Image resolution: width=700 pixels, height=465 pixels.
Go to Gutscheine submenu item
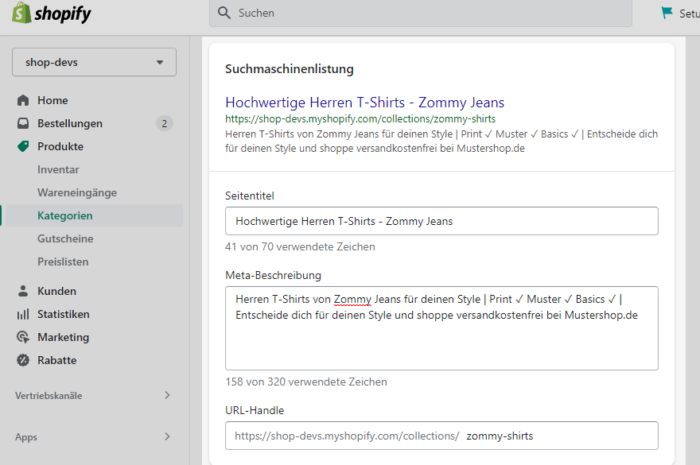pos(65,239)
